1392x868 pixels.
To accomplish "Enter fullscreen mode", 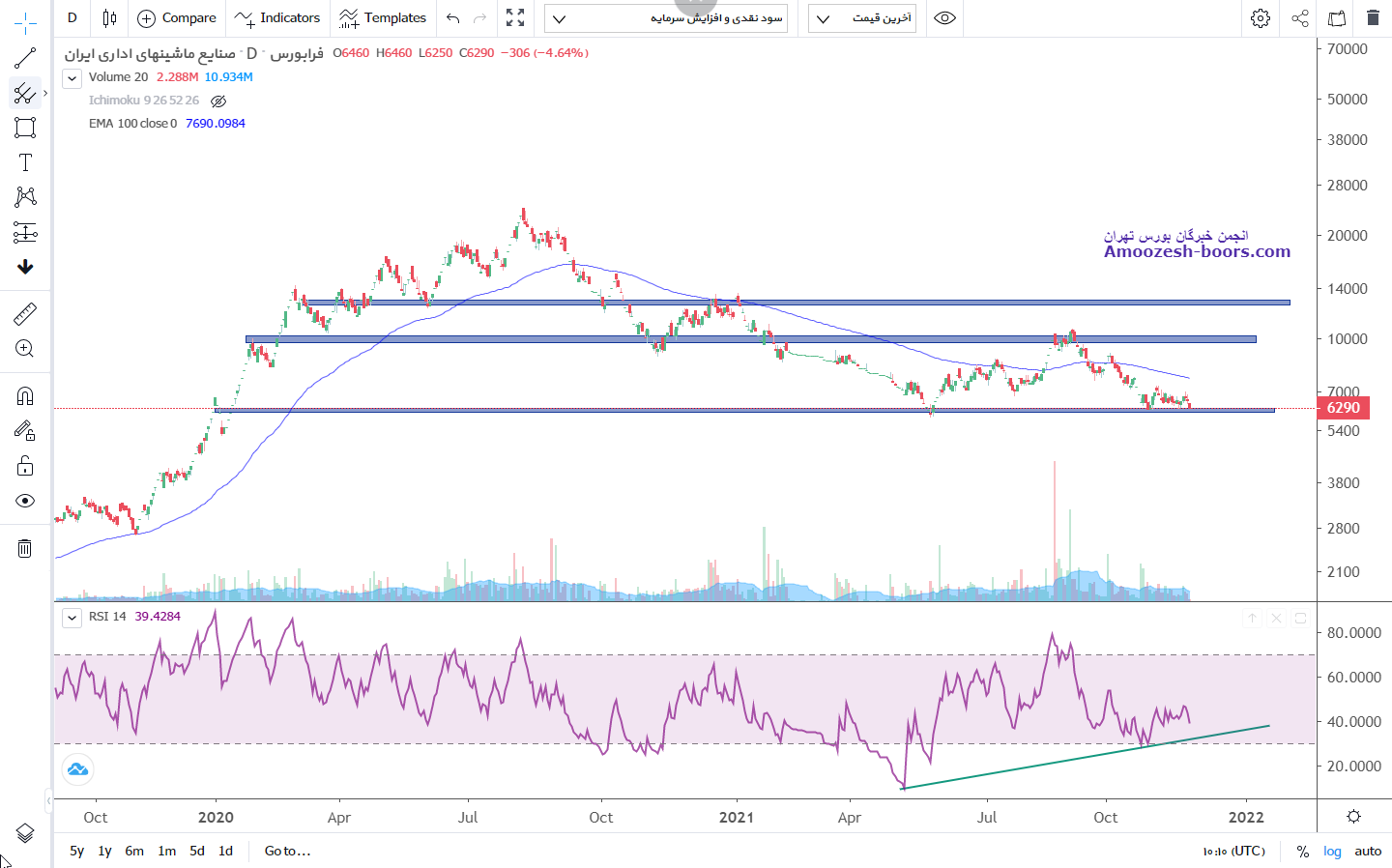I will pyautogui.click(x=515, y=18).
